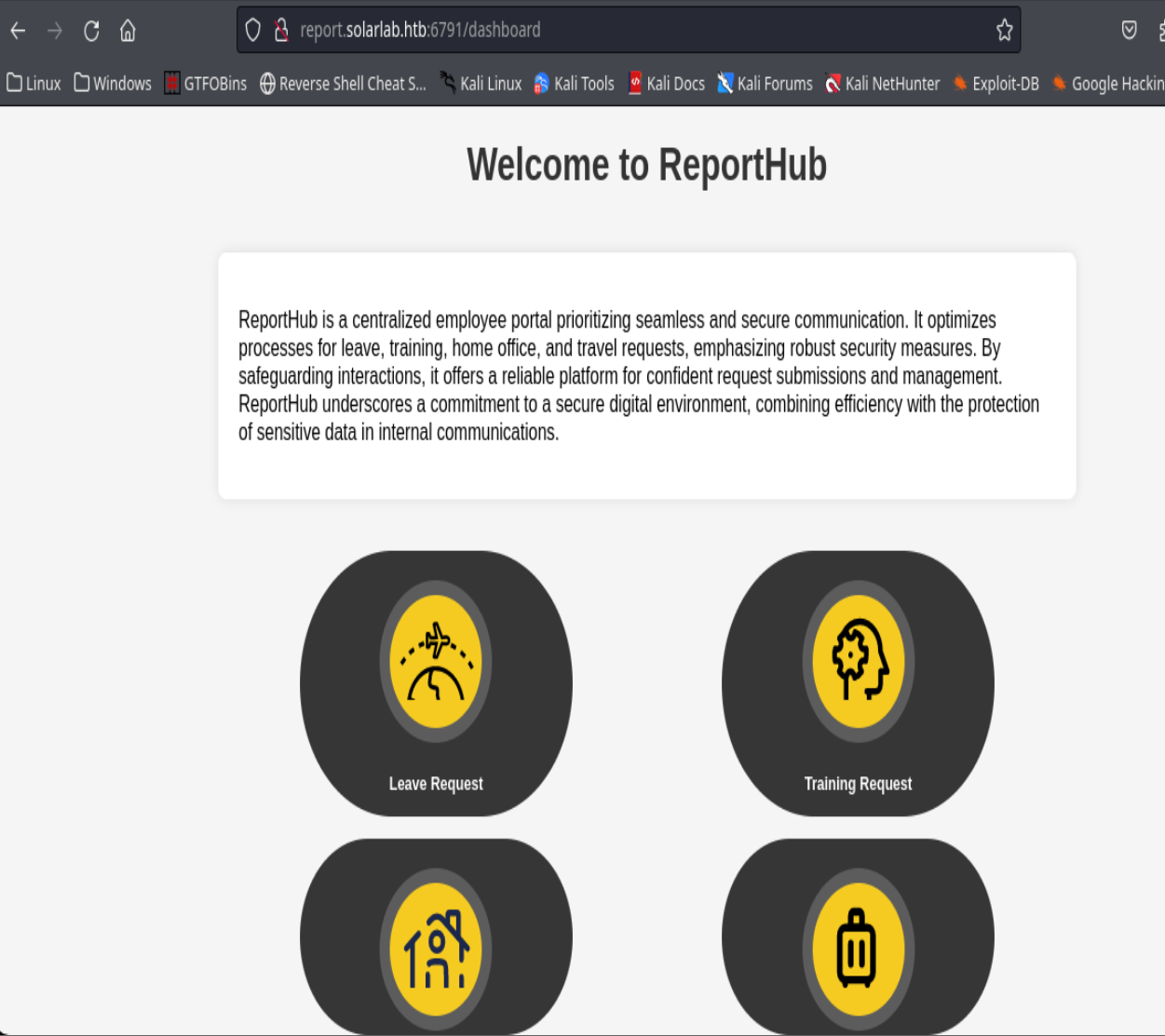Bookmark this page with the star icon
The width and height of the screenshot is (1165, 1036).
coord(1004,31)
